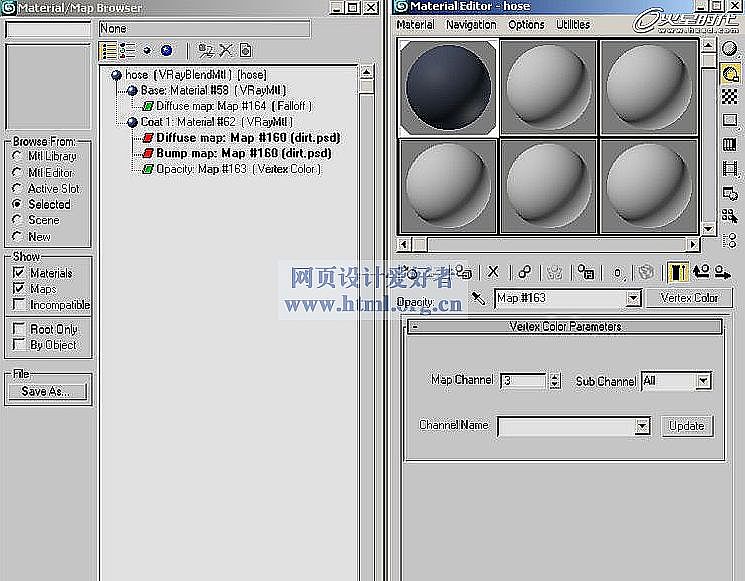Viewport: 745px width, 581px height.
Task: Click Vertex Color map type button
Action: pyautogui.click(x=689, y=298)
